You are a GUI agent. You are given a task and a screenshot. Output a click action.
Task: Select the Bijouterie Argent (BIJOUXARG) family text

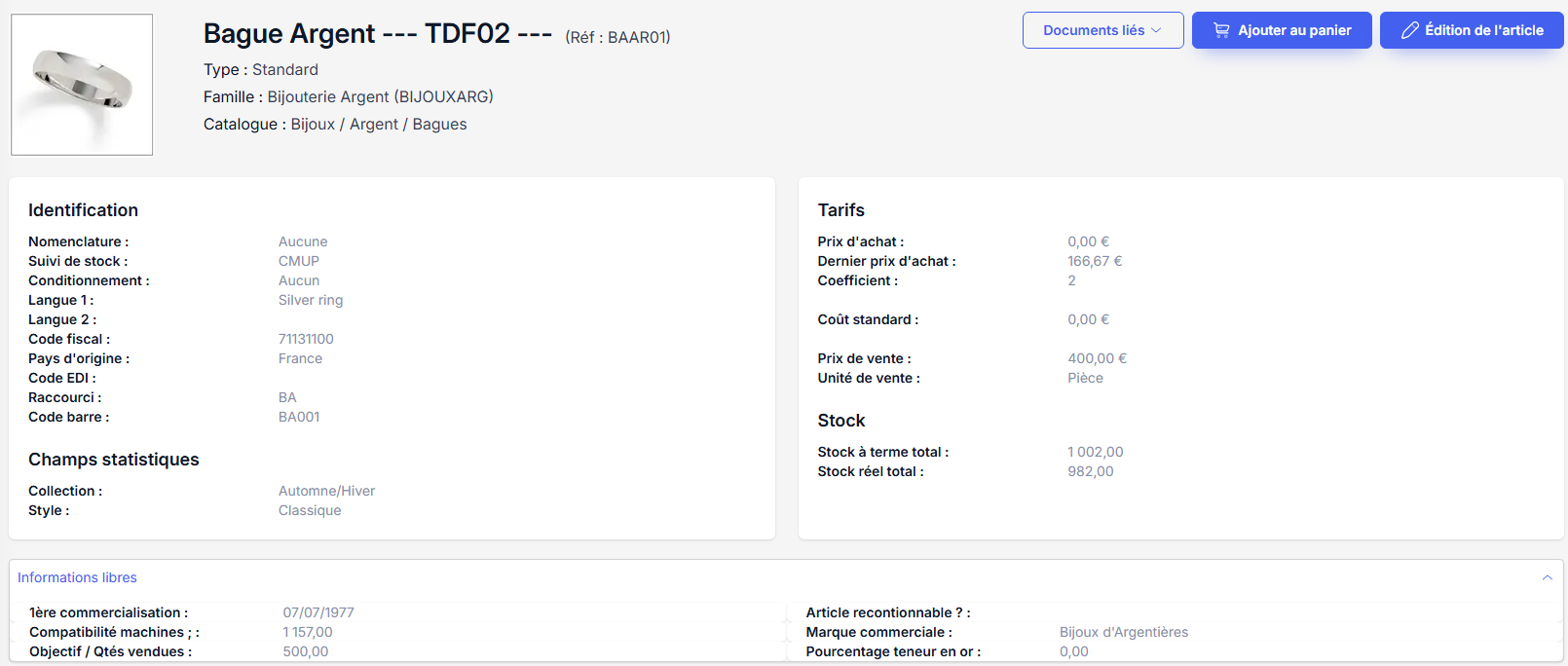[x=380, y=96]
